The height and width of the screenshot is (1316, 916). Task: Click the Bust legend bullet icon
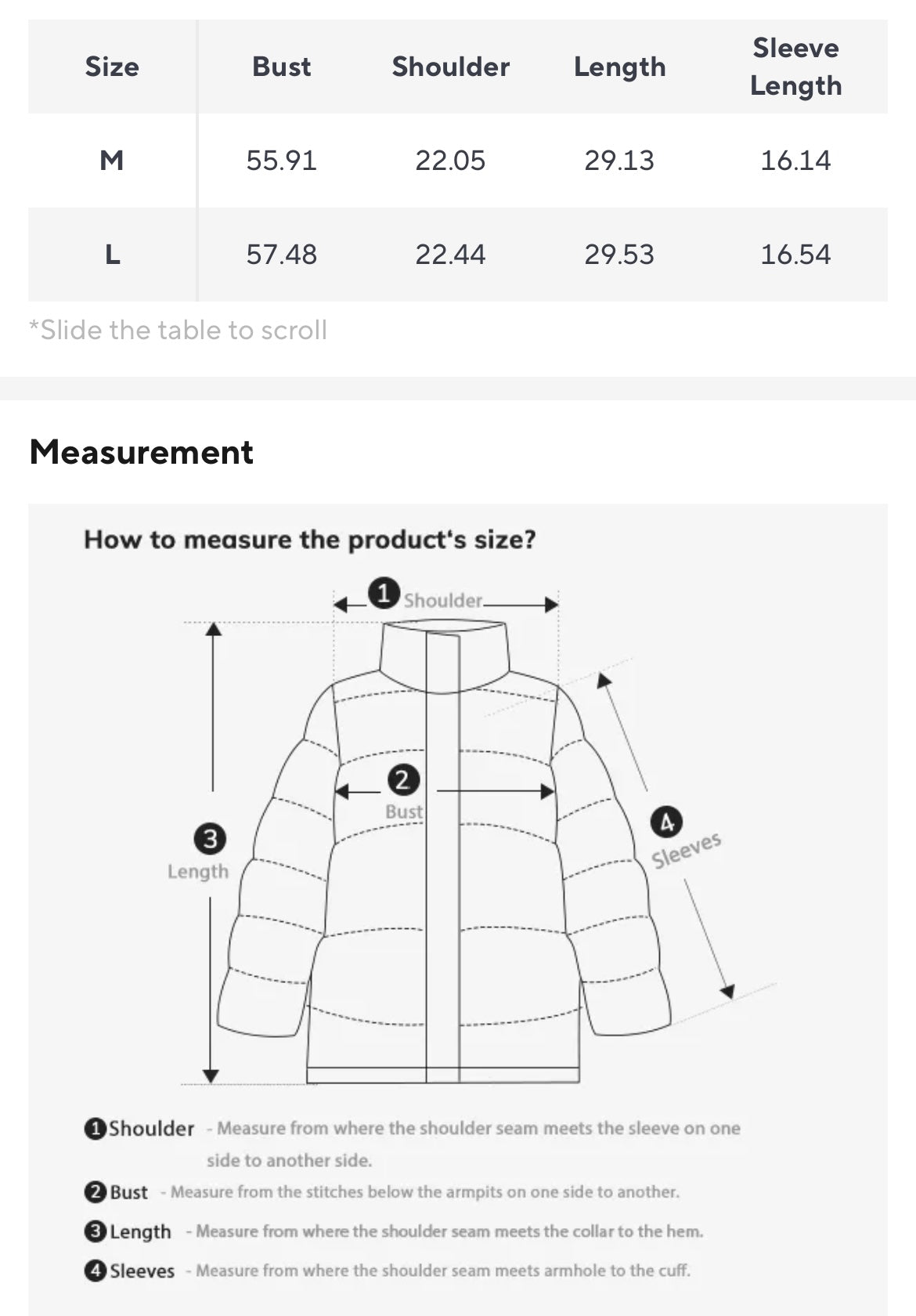point(96,1192)
